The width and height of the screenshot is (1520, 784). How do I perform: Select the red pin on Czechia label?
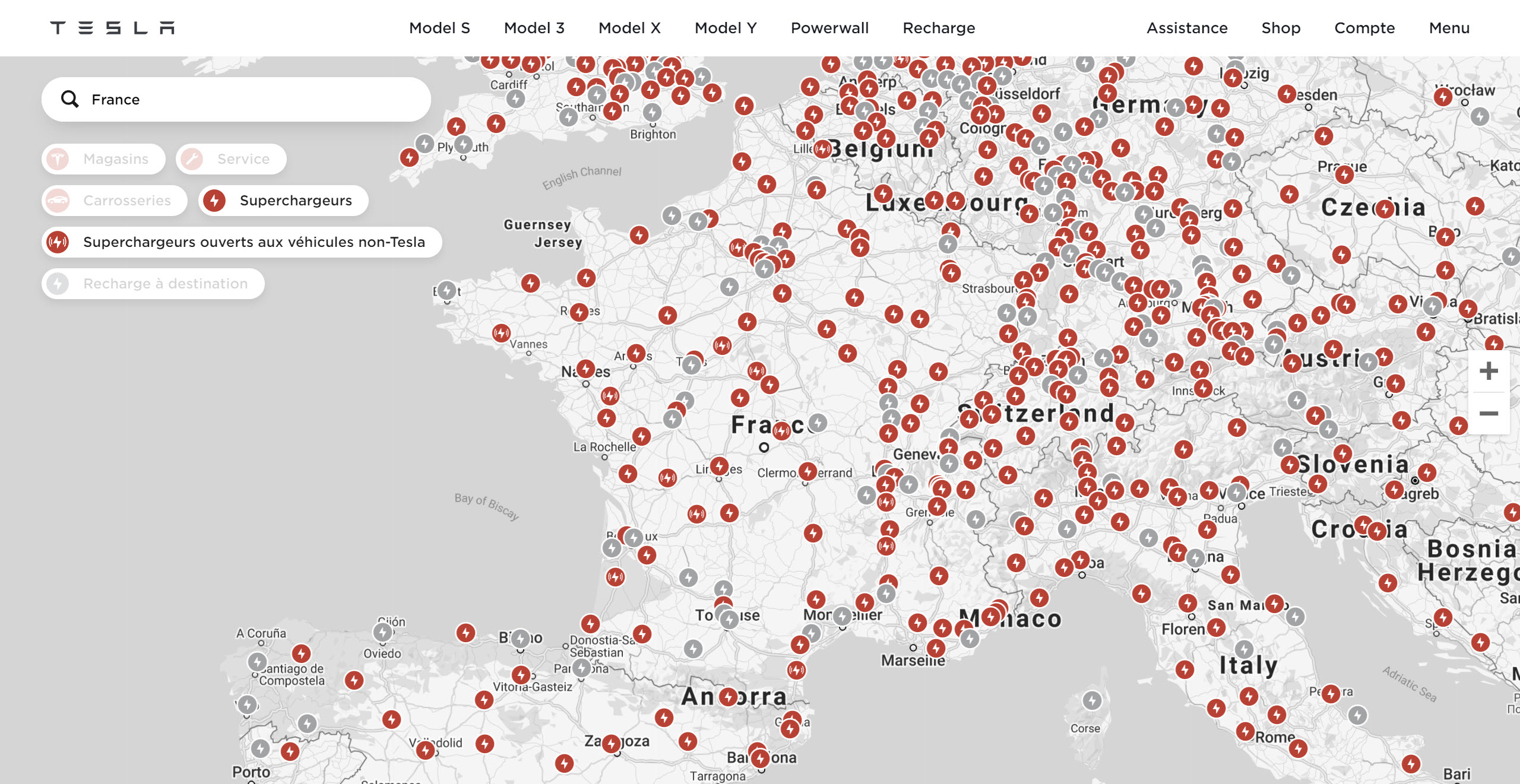pos(1385,209)
